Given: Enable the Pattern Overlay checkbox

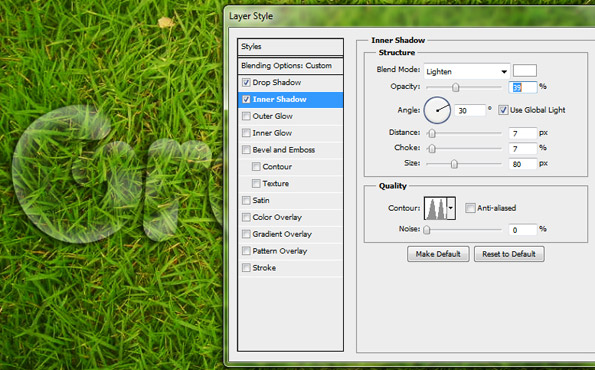Looking at the screenshot, I should [246, 251].
